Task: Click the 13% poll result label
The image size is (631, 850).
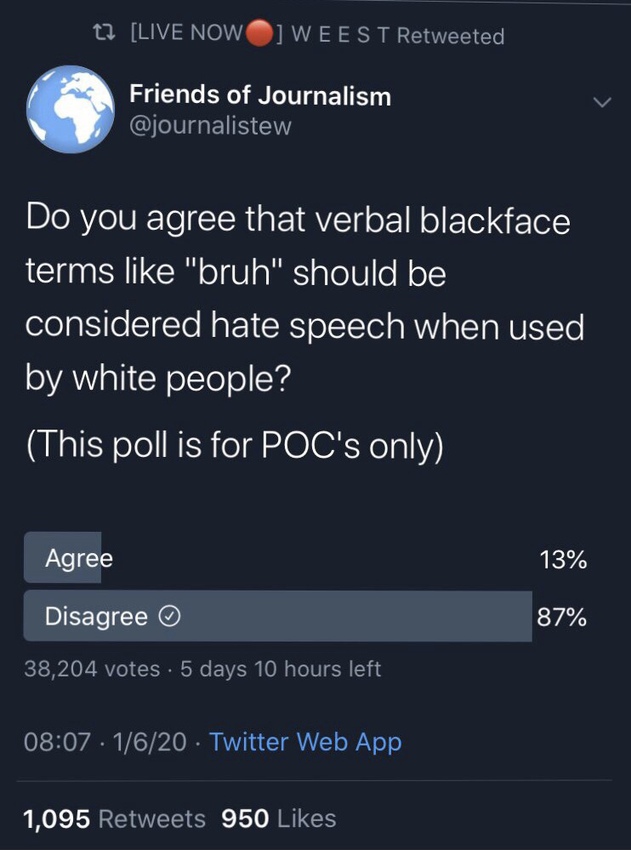Action: (x=563, y=559)
